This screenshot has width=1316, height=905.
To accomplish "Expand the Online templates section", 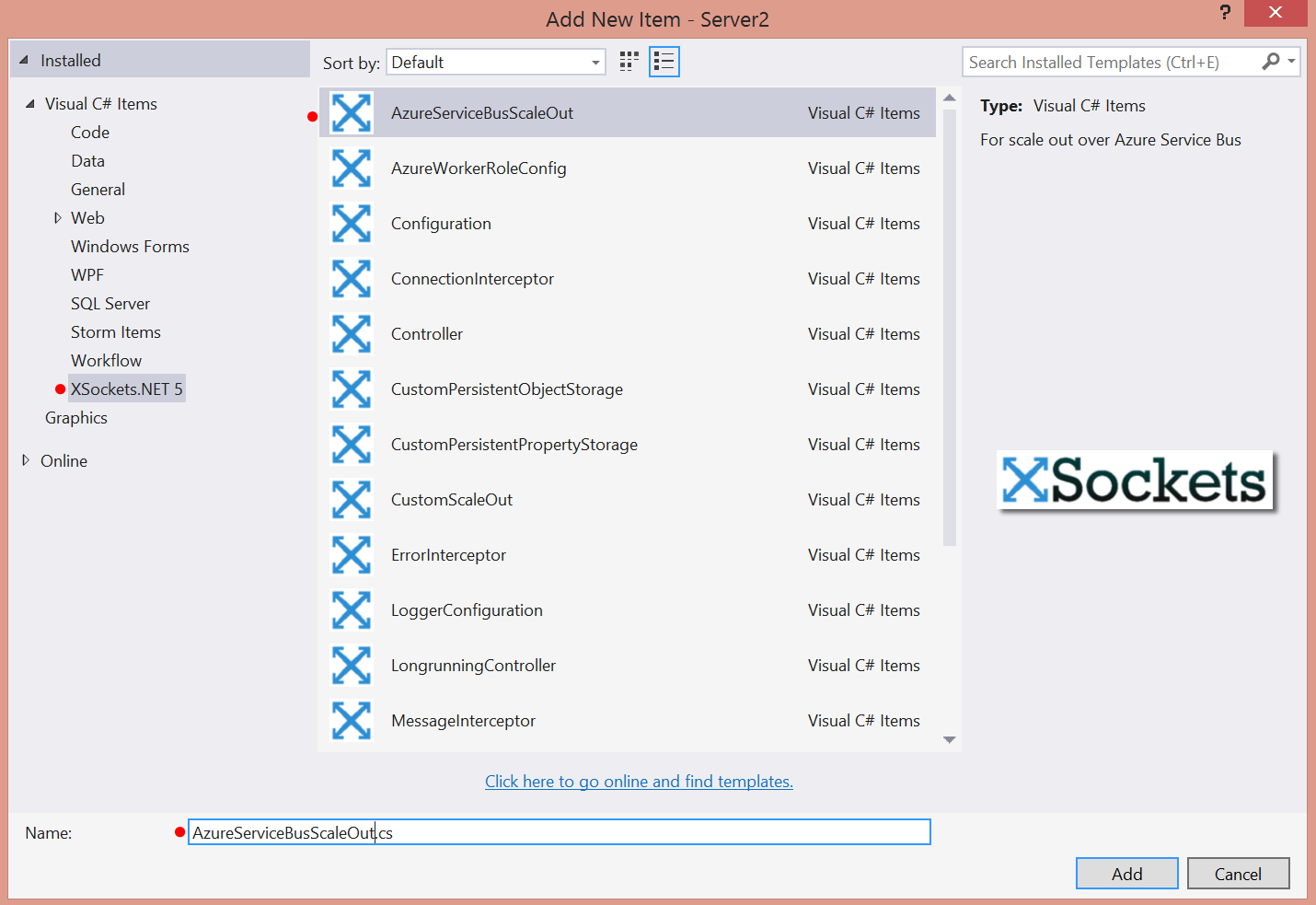I will point(26,460).
